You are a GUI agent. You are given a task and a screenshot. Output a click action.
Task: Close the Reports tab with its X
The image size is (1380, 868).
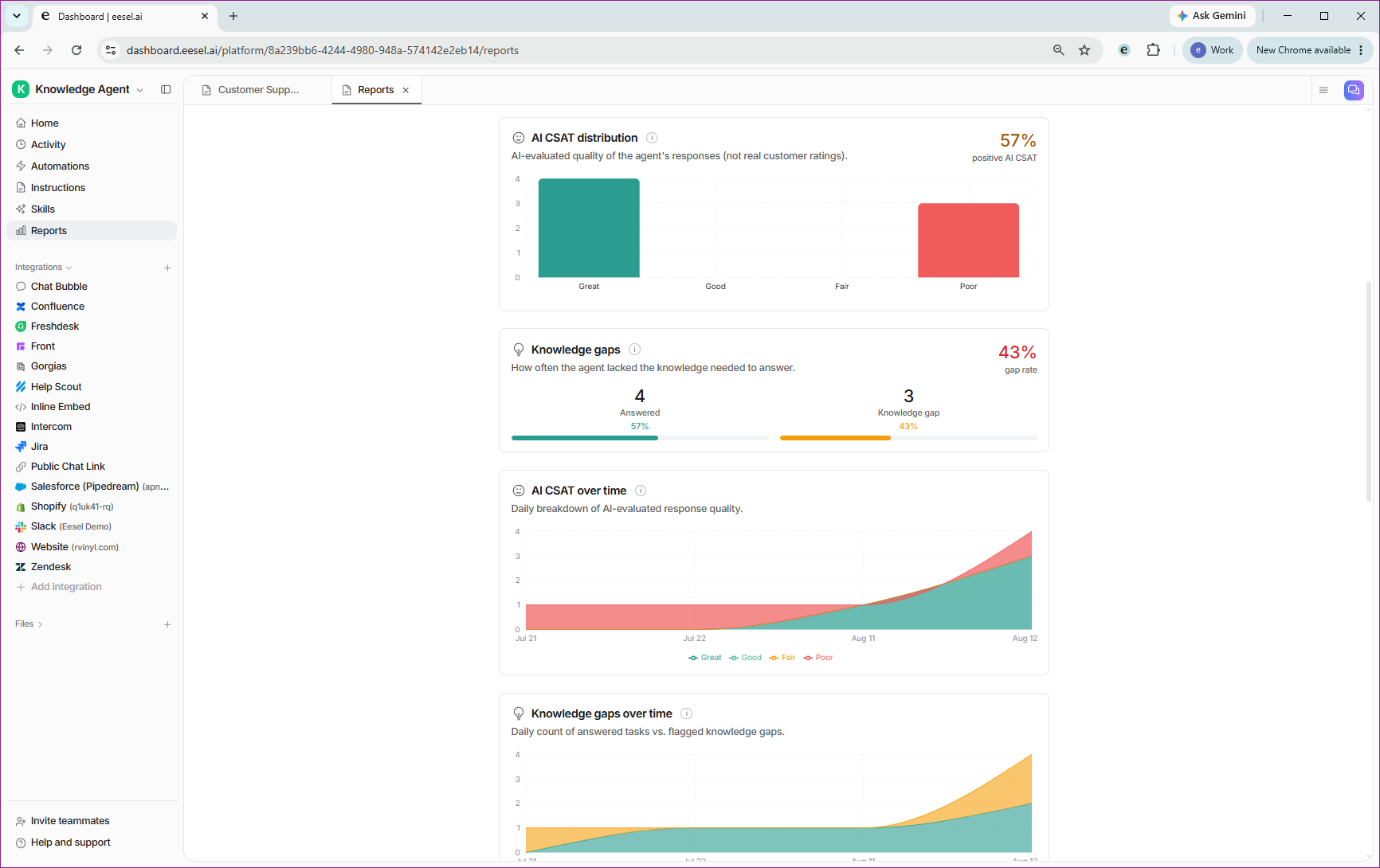[x=406, y=90]
